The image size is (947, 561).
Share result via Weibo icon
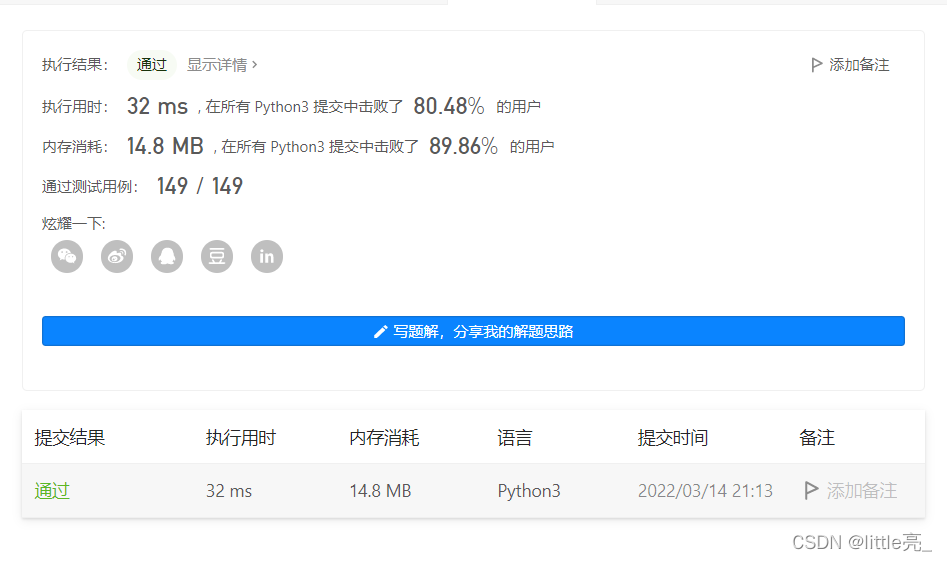[x=117, y=257]
